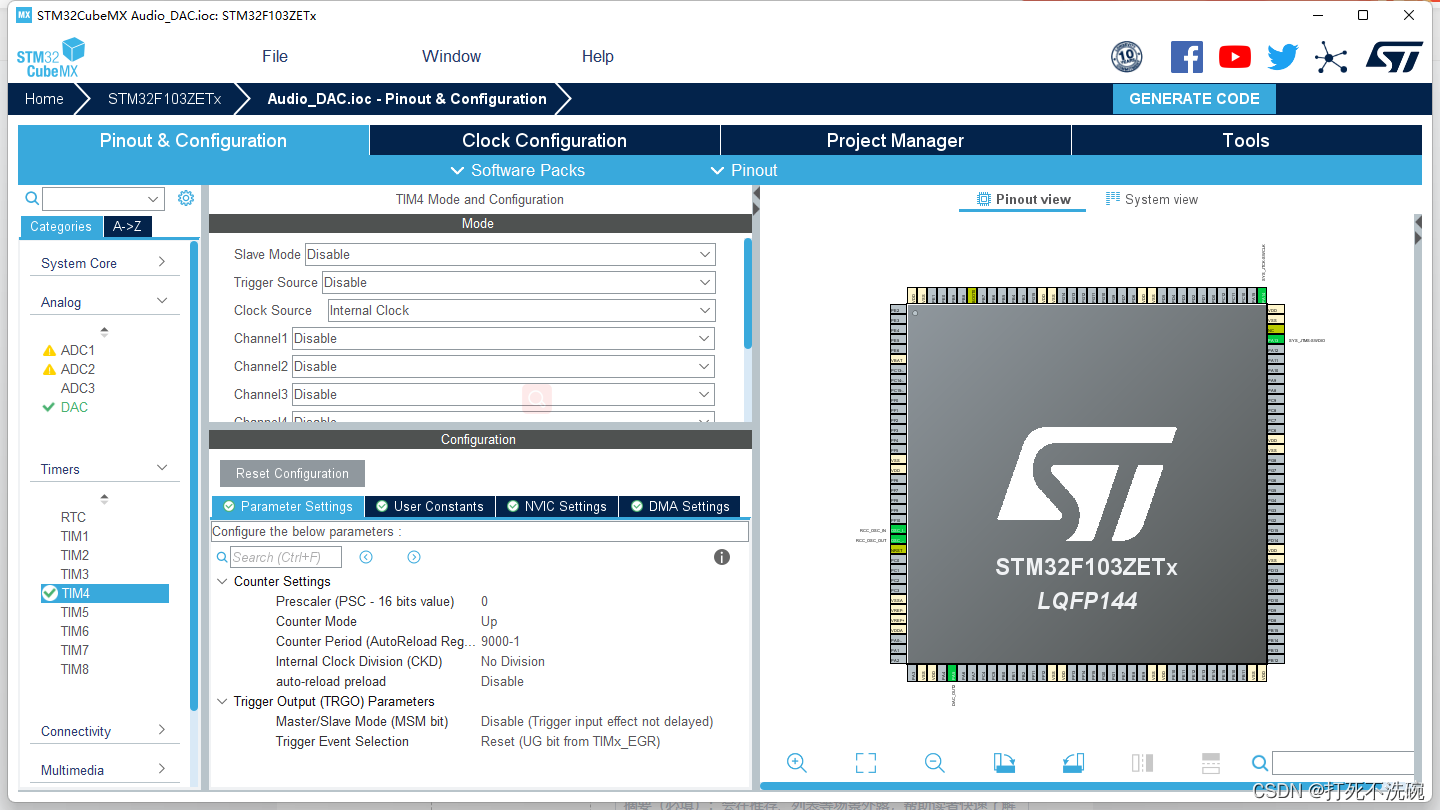Click GENERATE CODE button
This screenshot has height=810, width=1440.
(x=1194, y=99)
